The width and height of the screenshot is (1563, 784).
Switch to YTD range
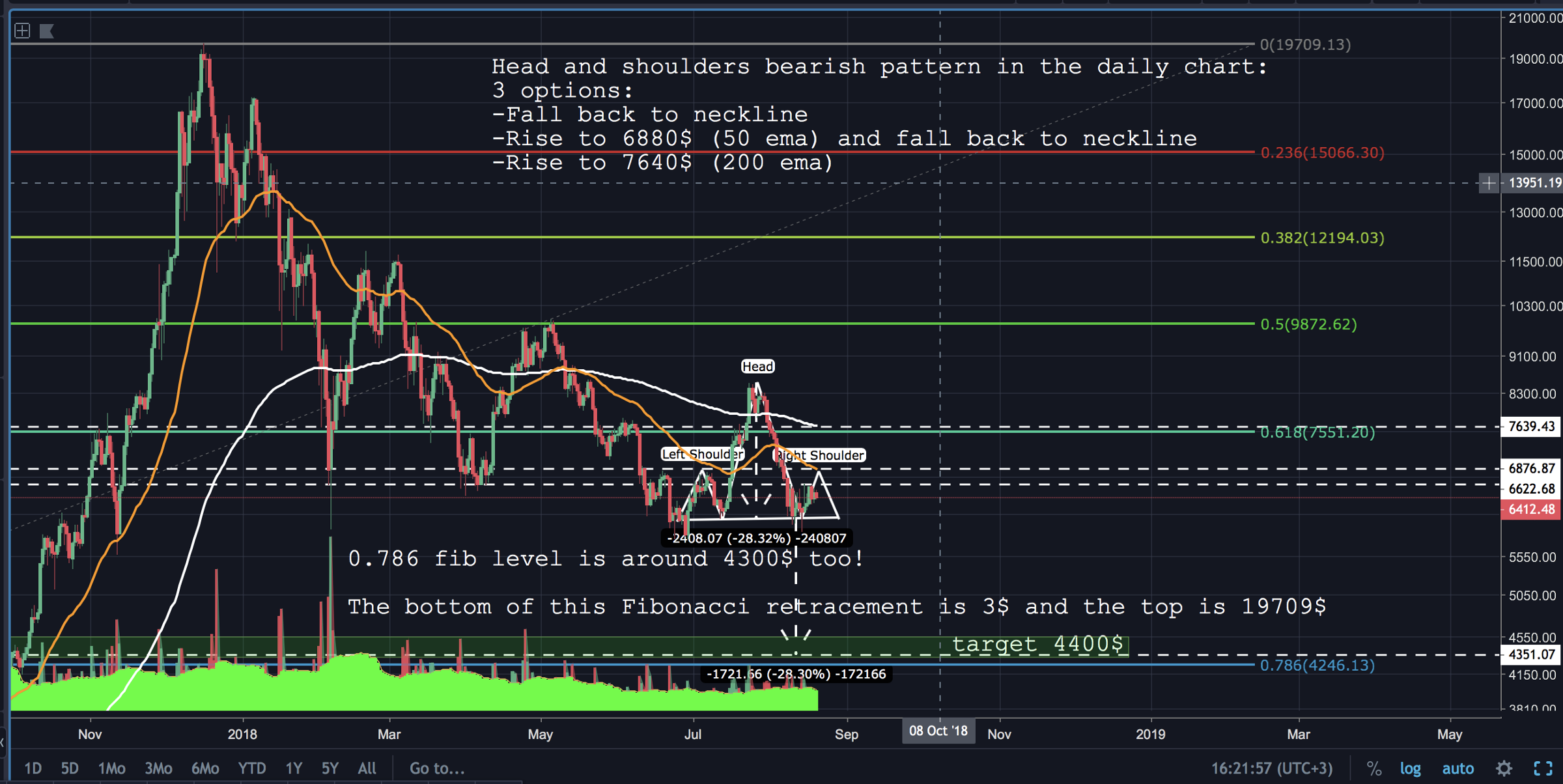pos(251,769)
